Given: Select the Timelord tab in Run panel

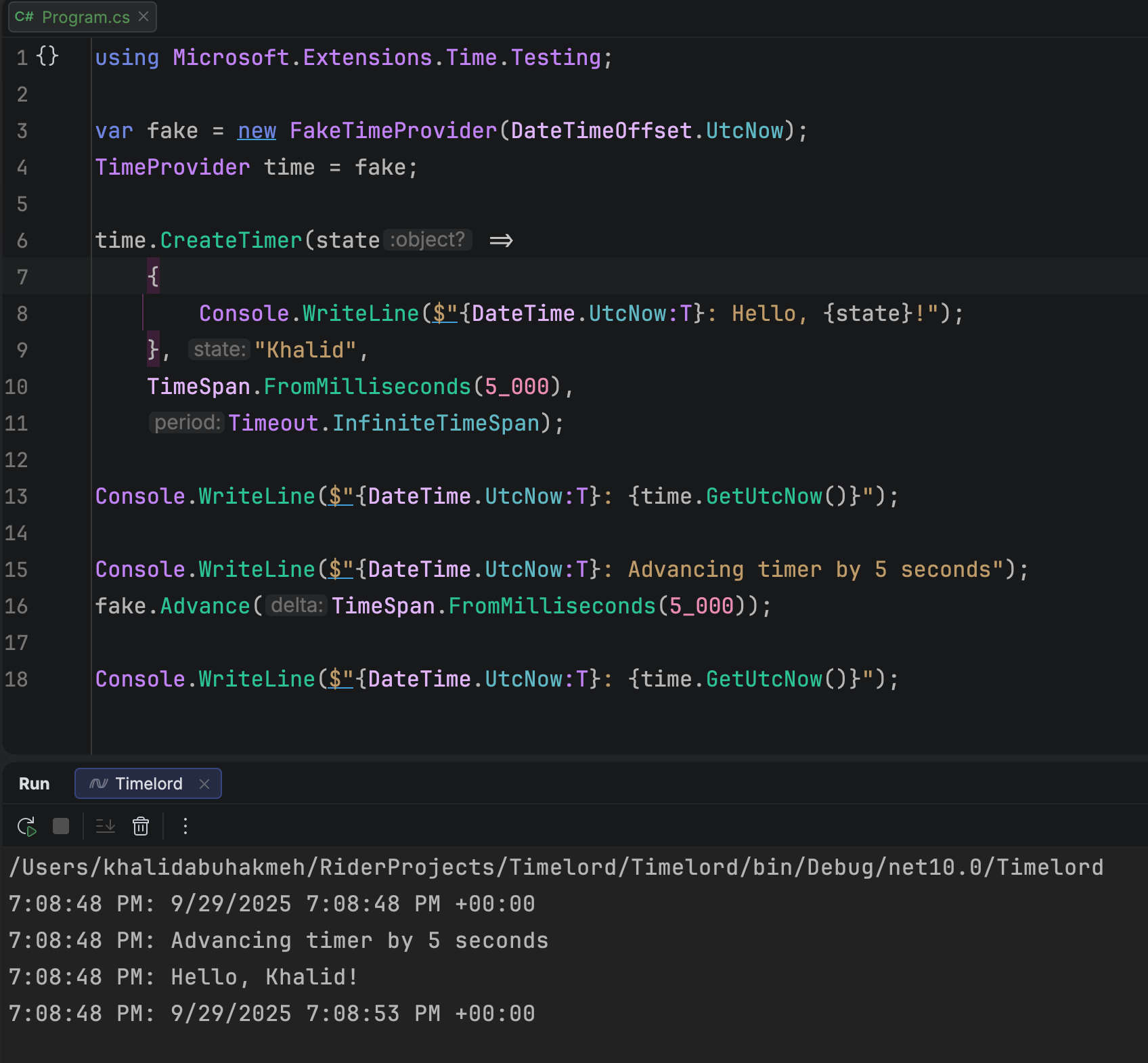Looking at the screenshot, I should click(148, 783).
